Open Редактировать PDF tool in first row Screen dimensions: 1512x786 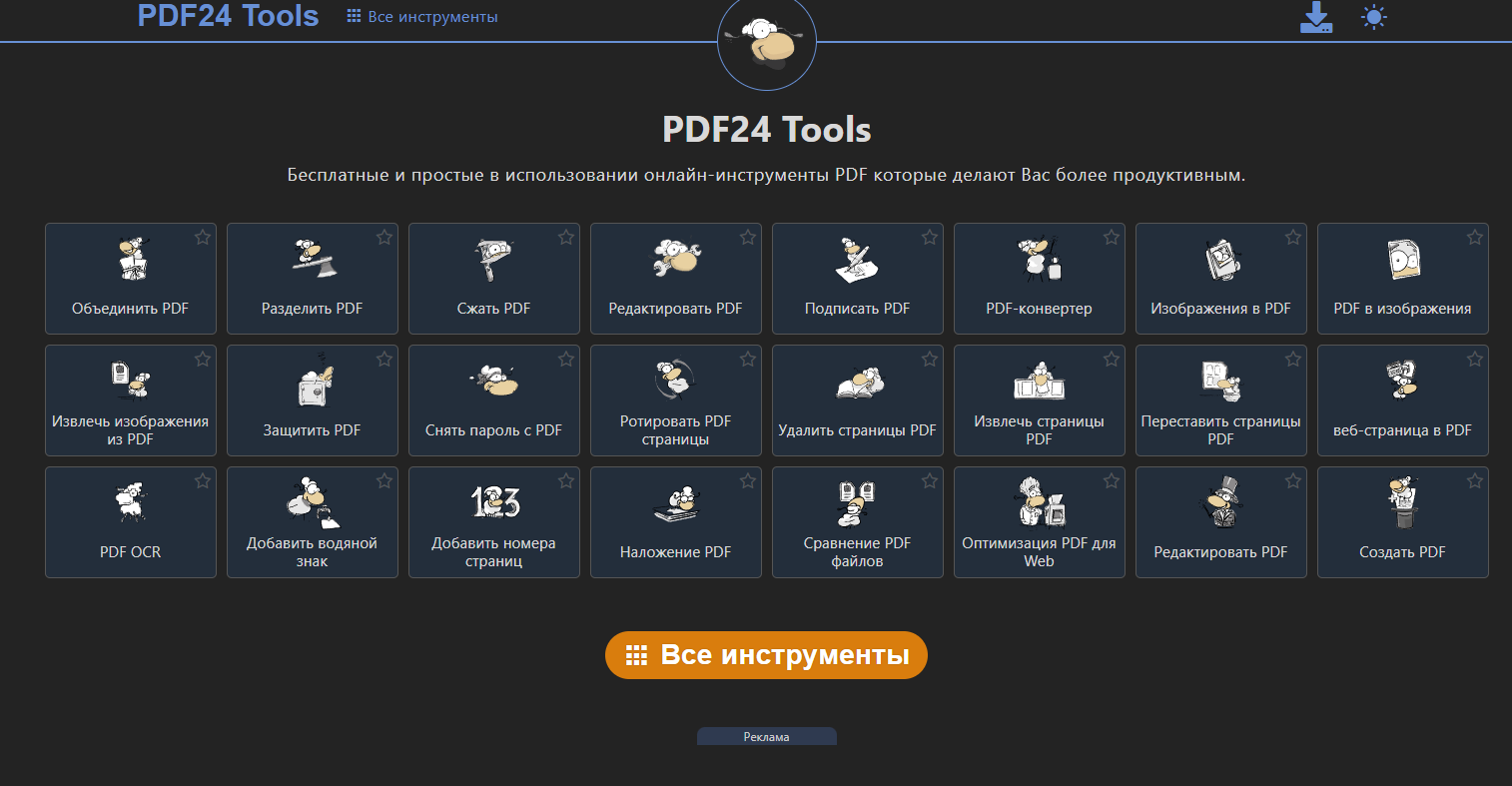tap(676, 279)
